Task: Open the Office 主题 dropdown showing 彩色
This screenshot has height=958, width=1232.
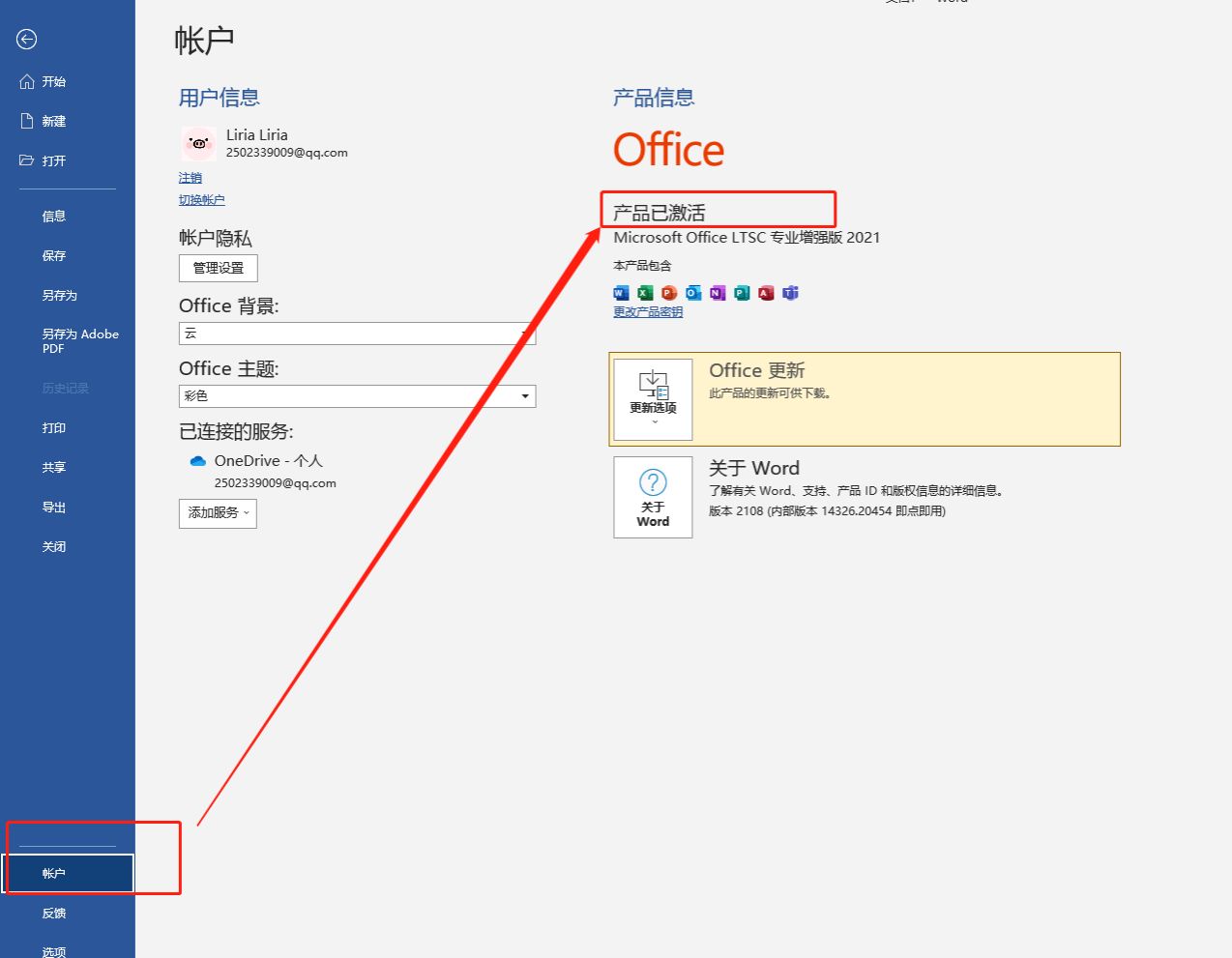Action: (x=525, y=396)
